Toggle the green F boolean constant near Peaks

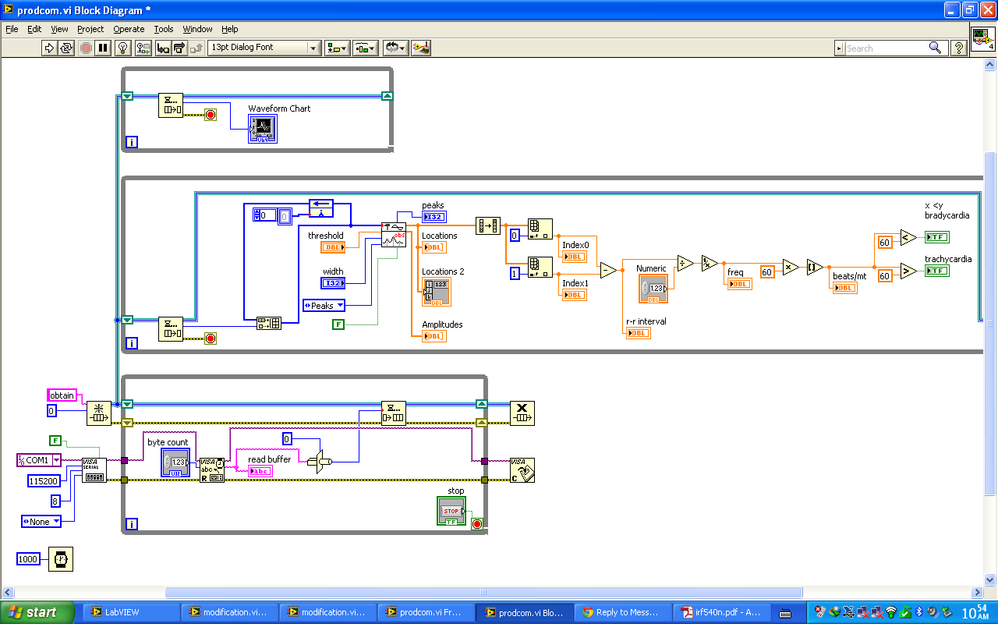(x=338, y=325)
